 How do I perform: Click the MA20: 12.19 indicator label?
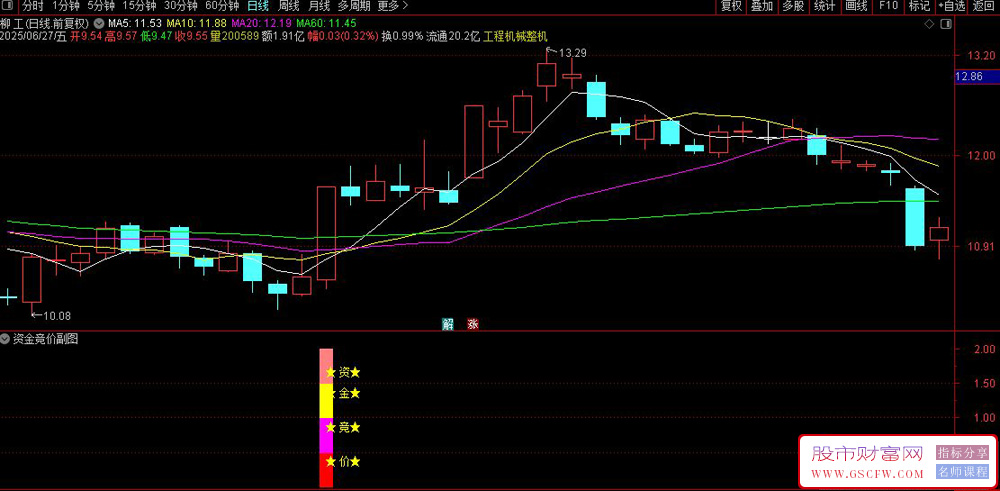(x=261, y=24)
